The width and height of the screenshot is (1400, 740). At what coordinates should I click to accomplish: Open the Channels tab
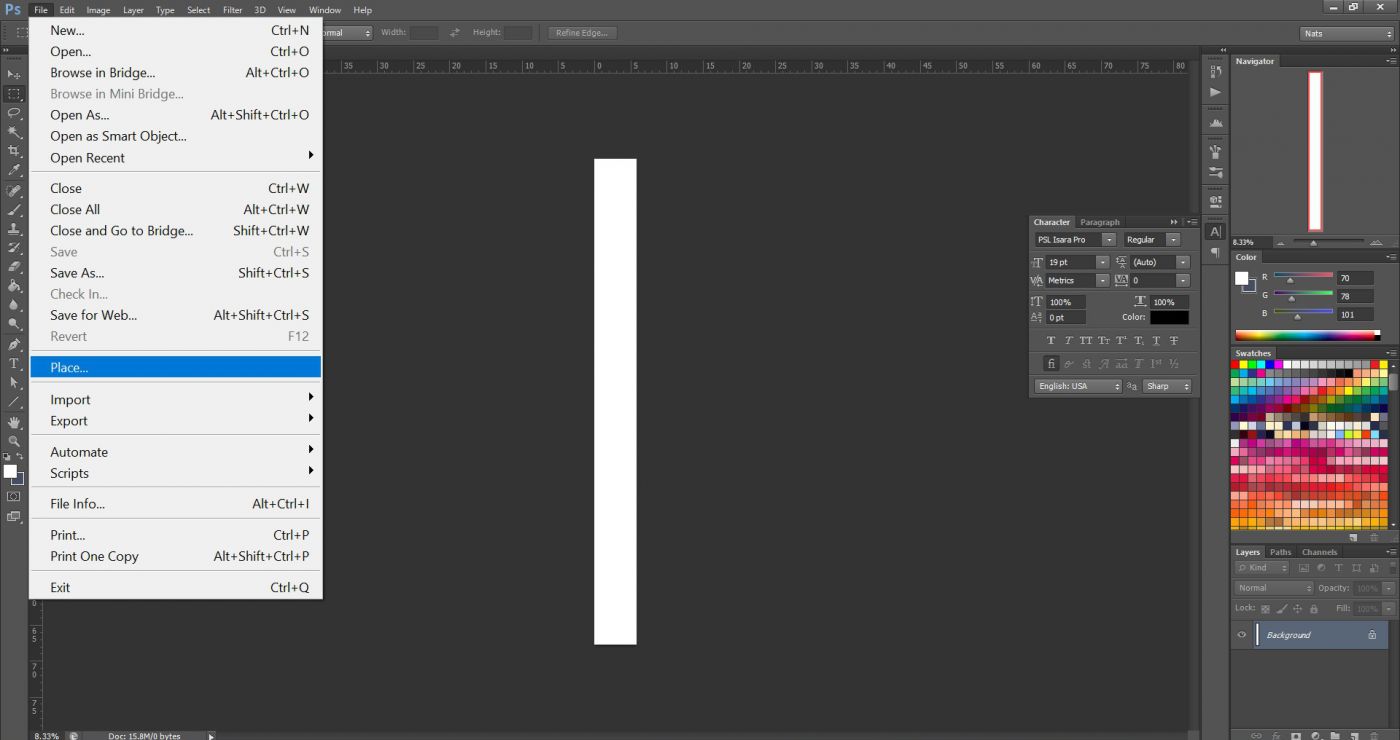point(1319,552)
